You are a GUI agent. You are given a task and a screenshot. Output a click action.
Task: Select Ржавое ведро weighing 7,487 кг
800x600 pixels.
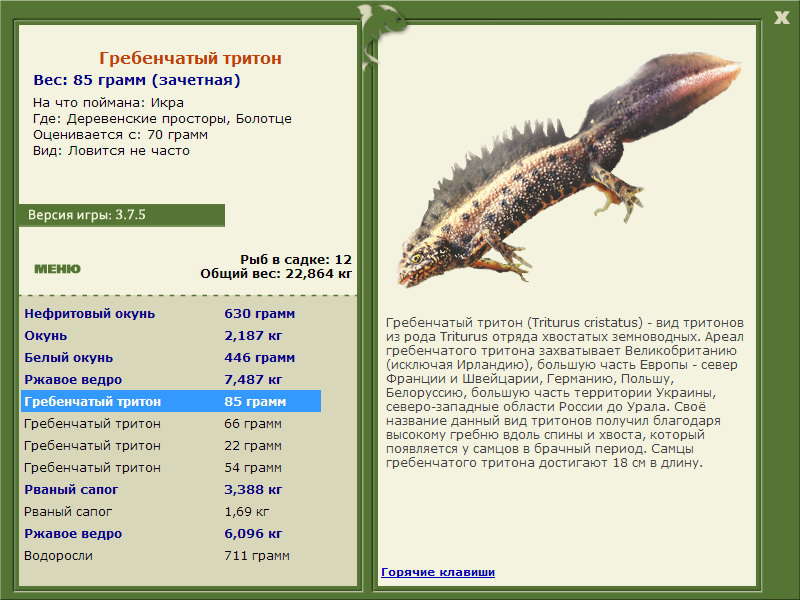(171, 380)
